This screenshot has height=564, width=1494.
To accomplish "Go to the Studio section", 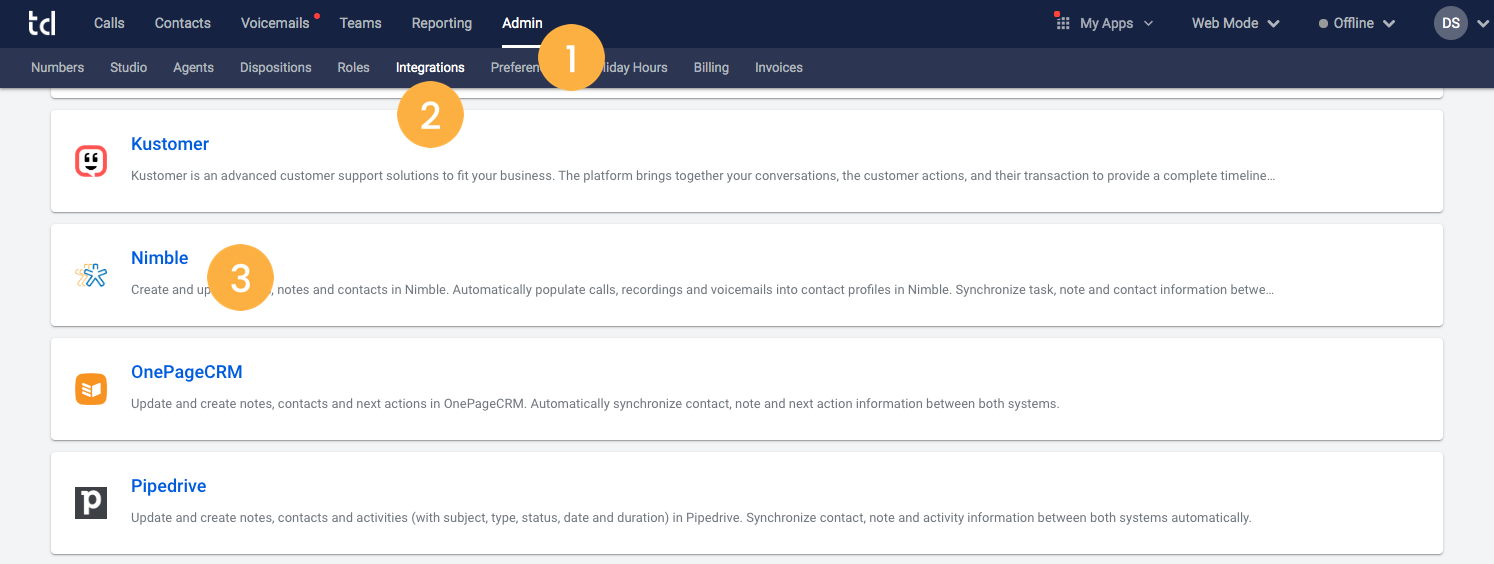I will pyautogui.click(x=129, y=67).
